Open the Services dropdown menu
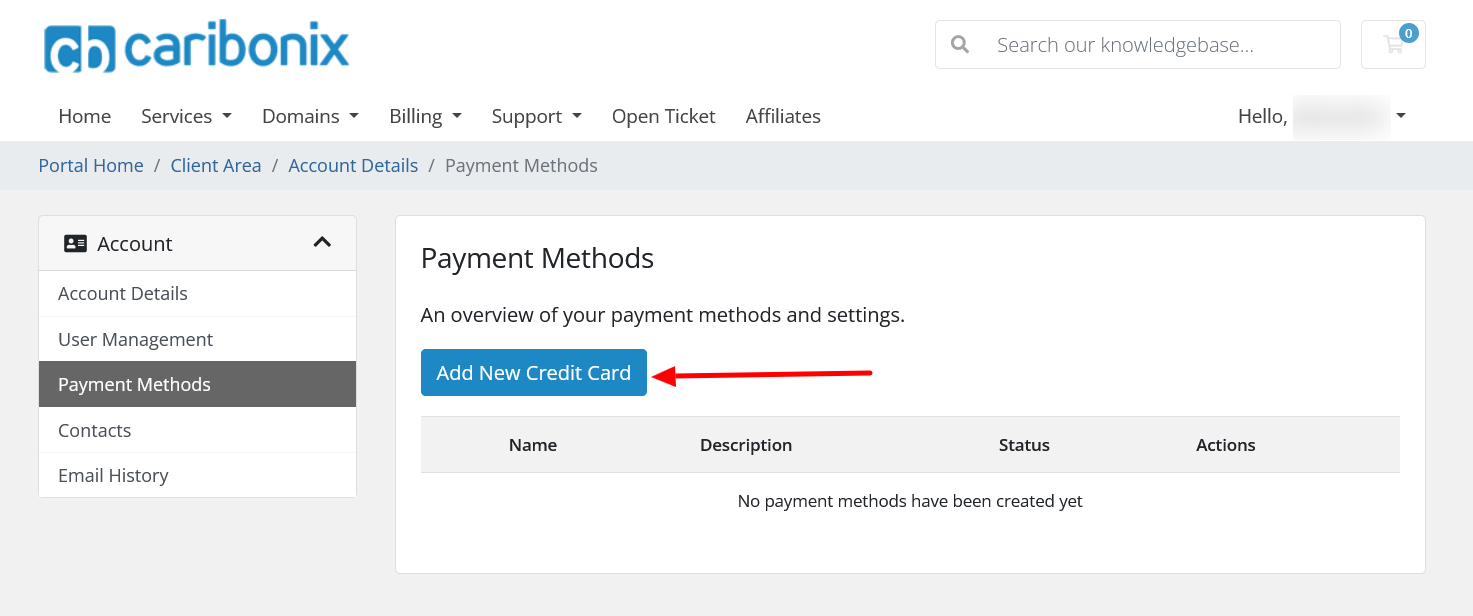Viewport: 1473px width, 616px height. tap(186, 116)
